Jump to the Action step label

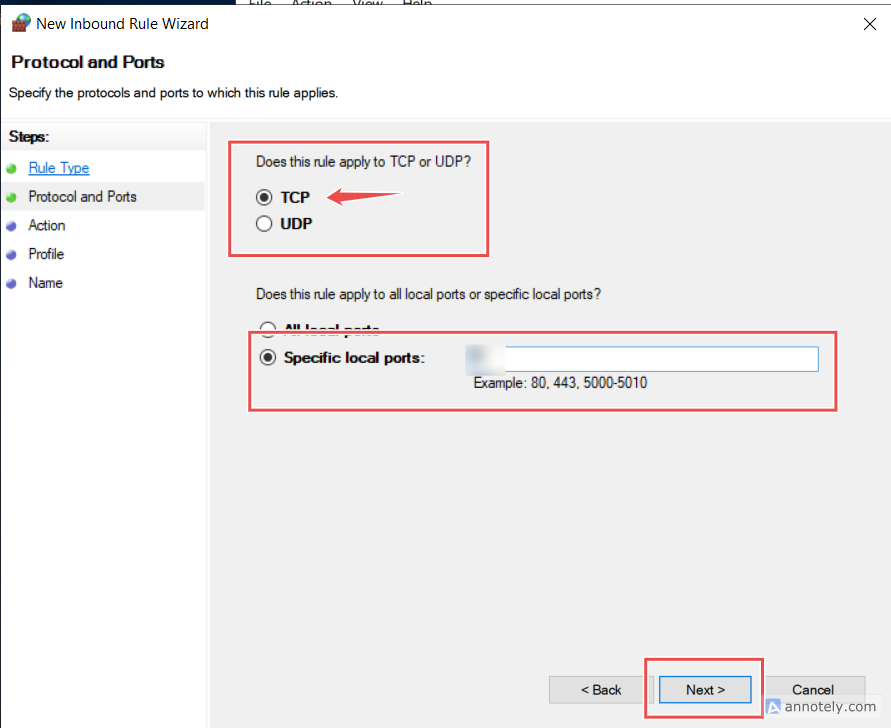47,226
